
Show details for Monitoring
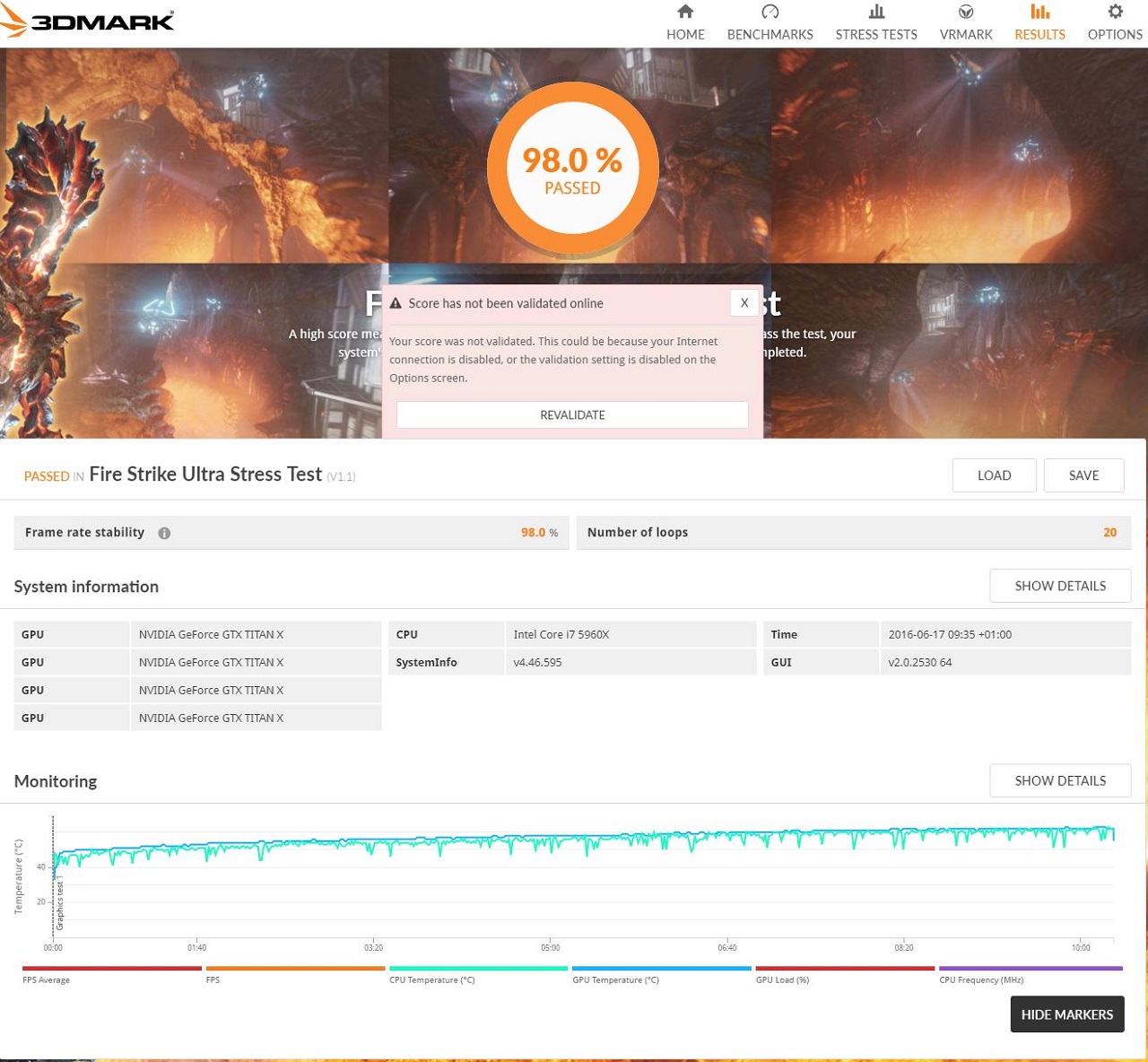1060,780
